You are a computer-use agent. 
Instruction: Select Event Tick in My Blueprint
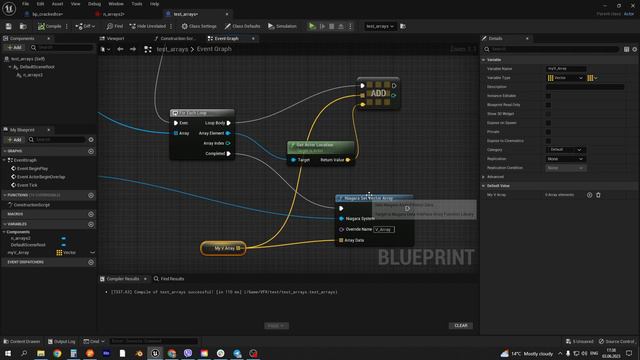[27, 185]
